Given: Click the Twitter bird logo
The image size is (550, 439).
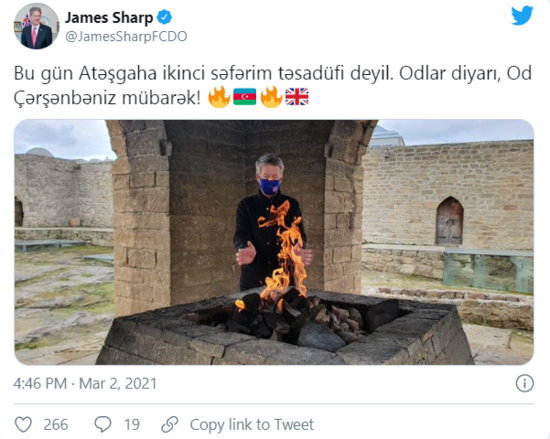Looking at the screenshot, I should (x=522, y=16).
